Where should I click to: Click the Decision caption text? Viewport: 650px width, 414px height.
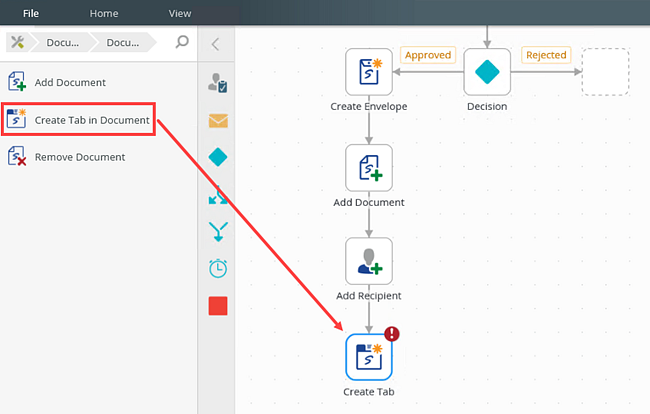[487, 107]
